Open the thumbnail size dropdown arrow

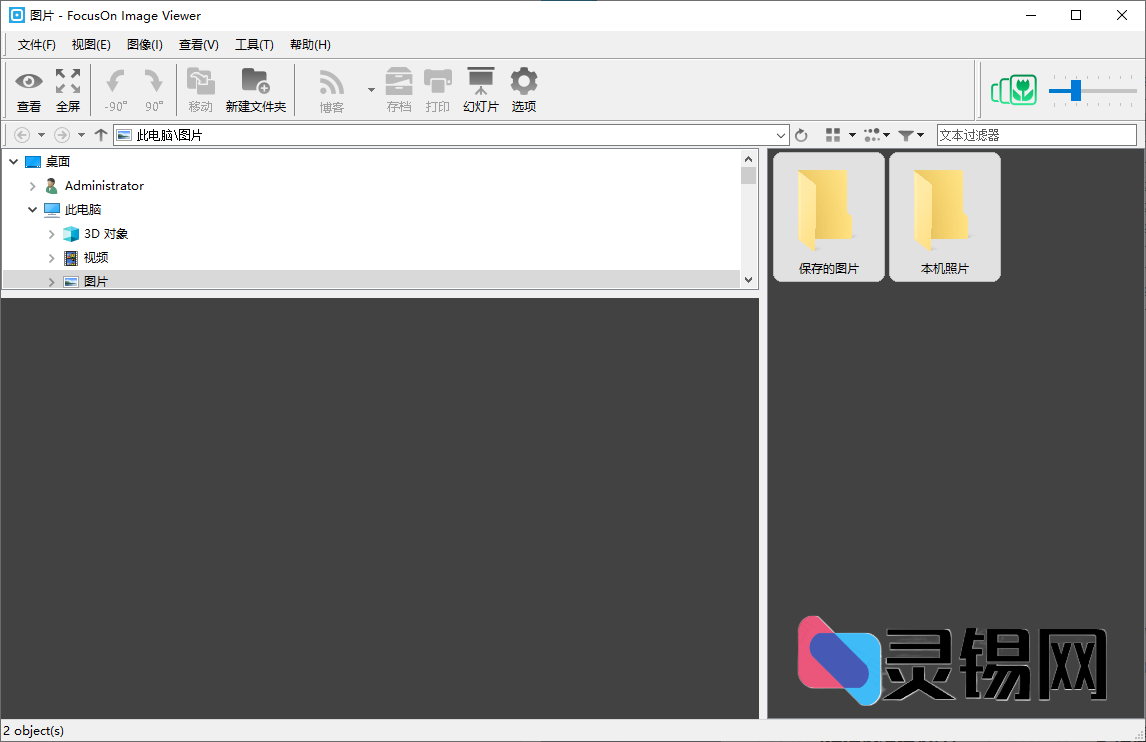click(x=884, y=134)
